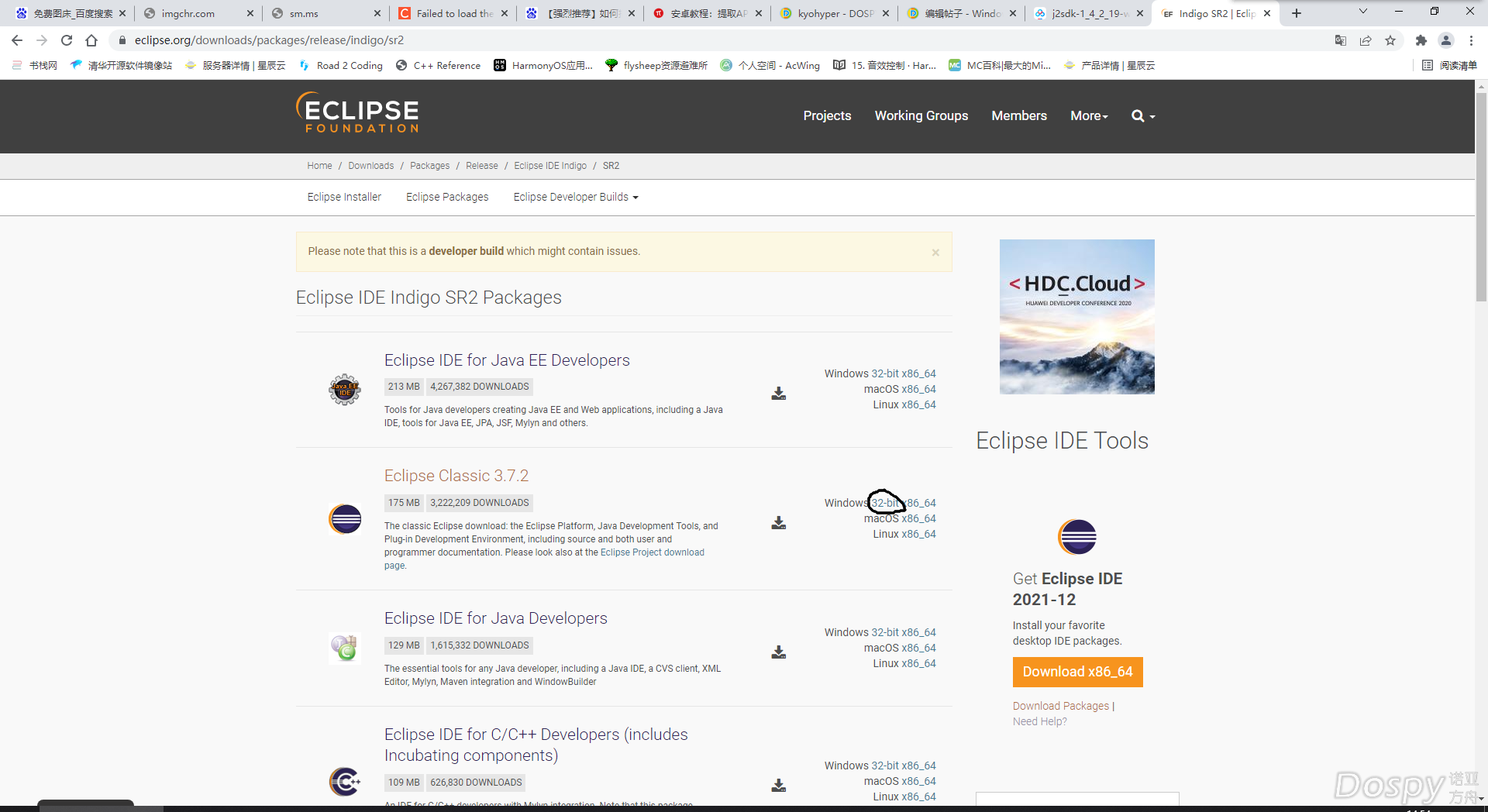Screen dimensions: 1488x812
Task: Open the tab search chevron in title bar
Action: pos(1363,12)
